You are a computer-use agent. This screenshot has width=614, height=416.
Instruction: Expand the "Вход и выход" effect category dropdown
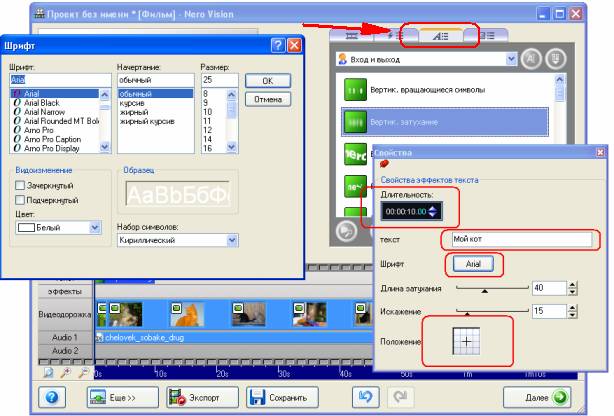click(511, 59)
